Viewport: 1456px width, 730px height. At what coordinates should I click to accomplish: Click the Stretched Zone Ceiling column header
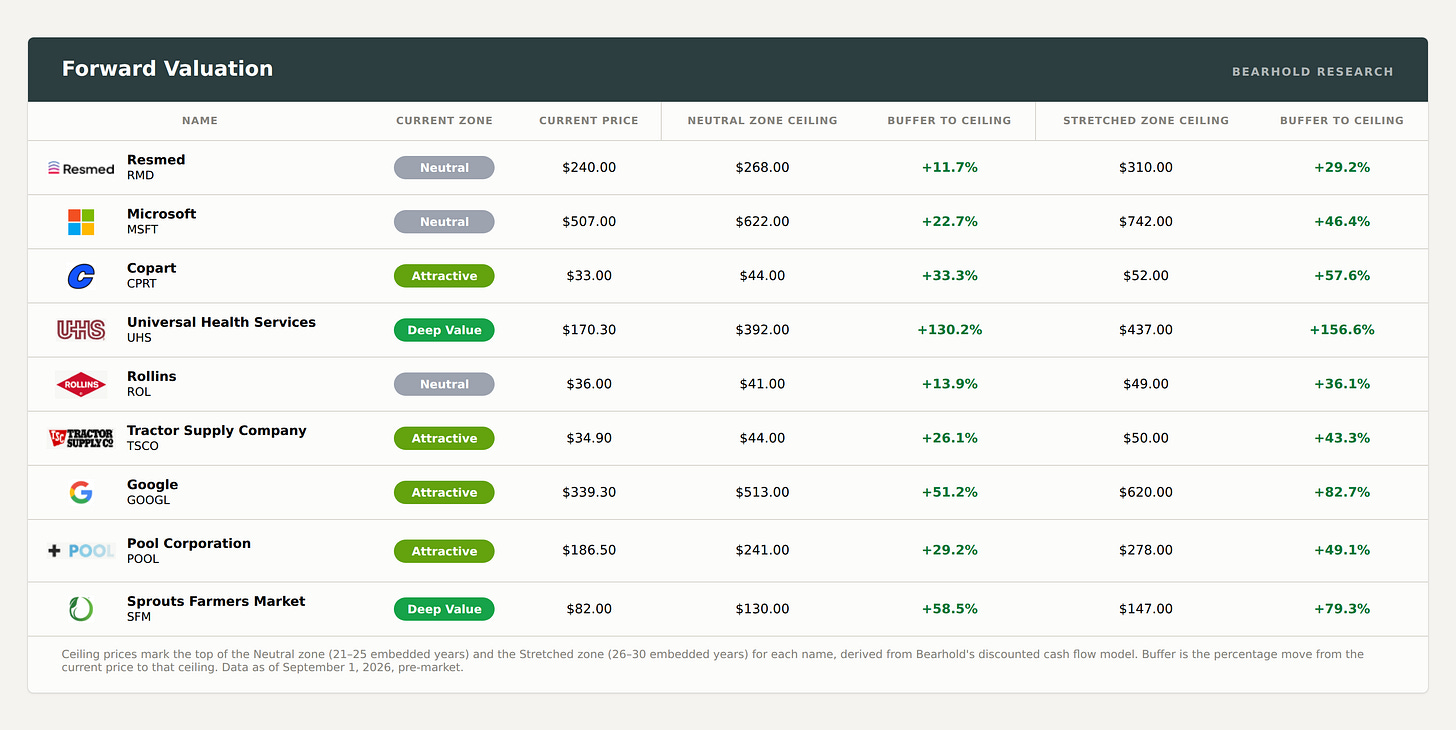click(1146, 121)
